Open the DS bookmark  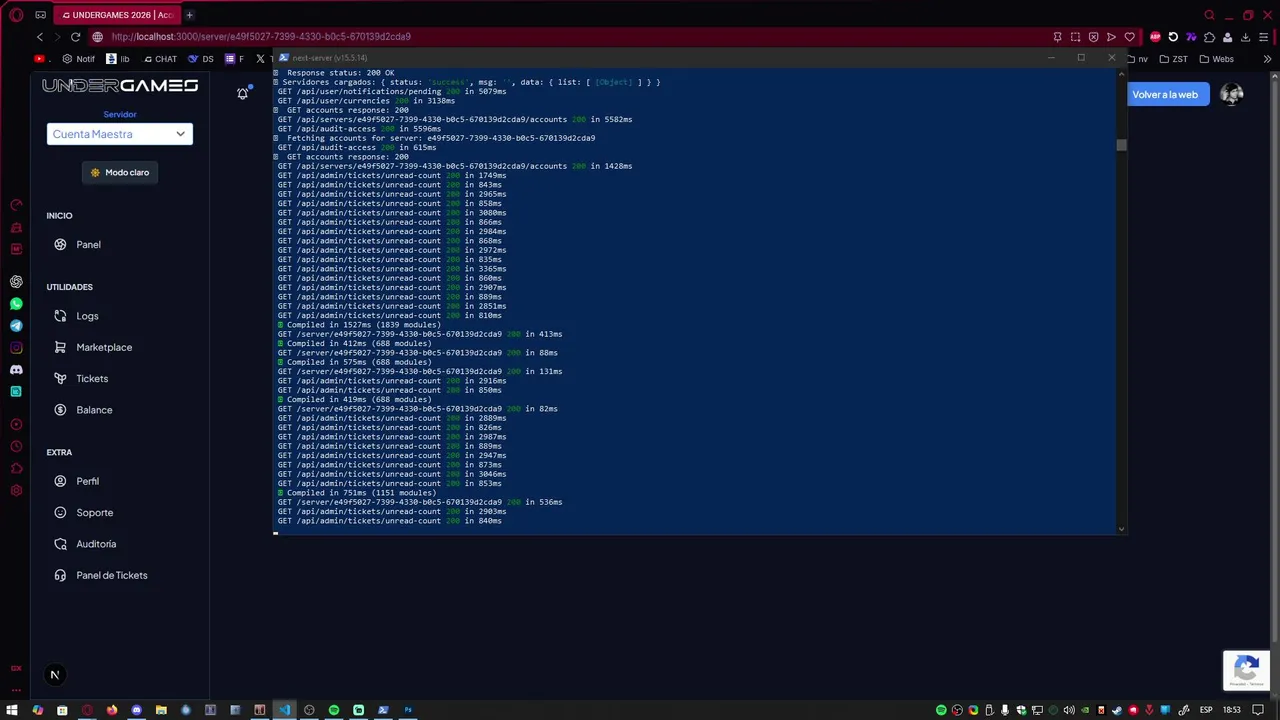click(201, 59)
